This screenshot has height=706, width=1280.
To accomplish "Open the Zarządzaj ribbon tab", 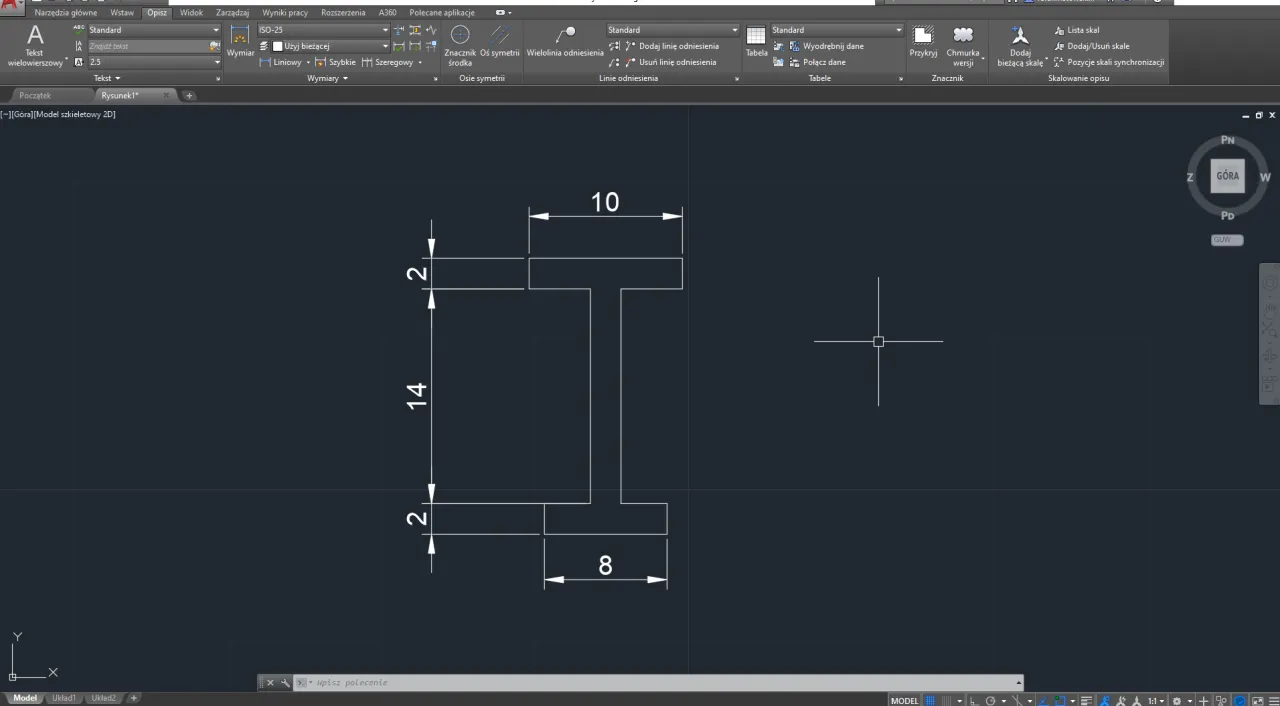I will (232, 12).
